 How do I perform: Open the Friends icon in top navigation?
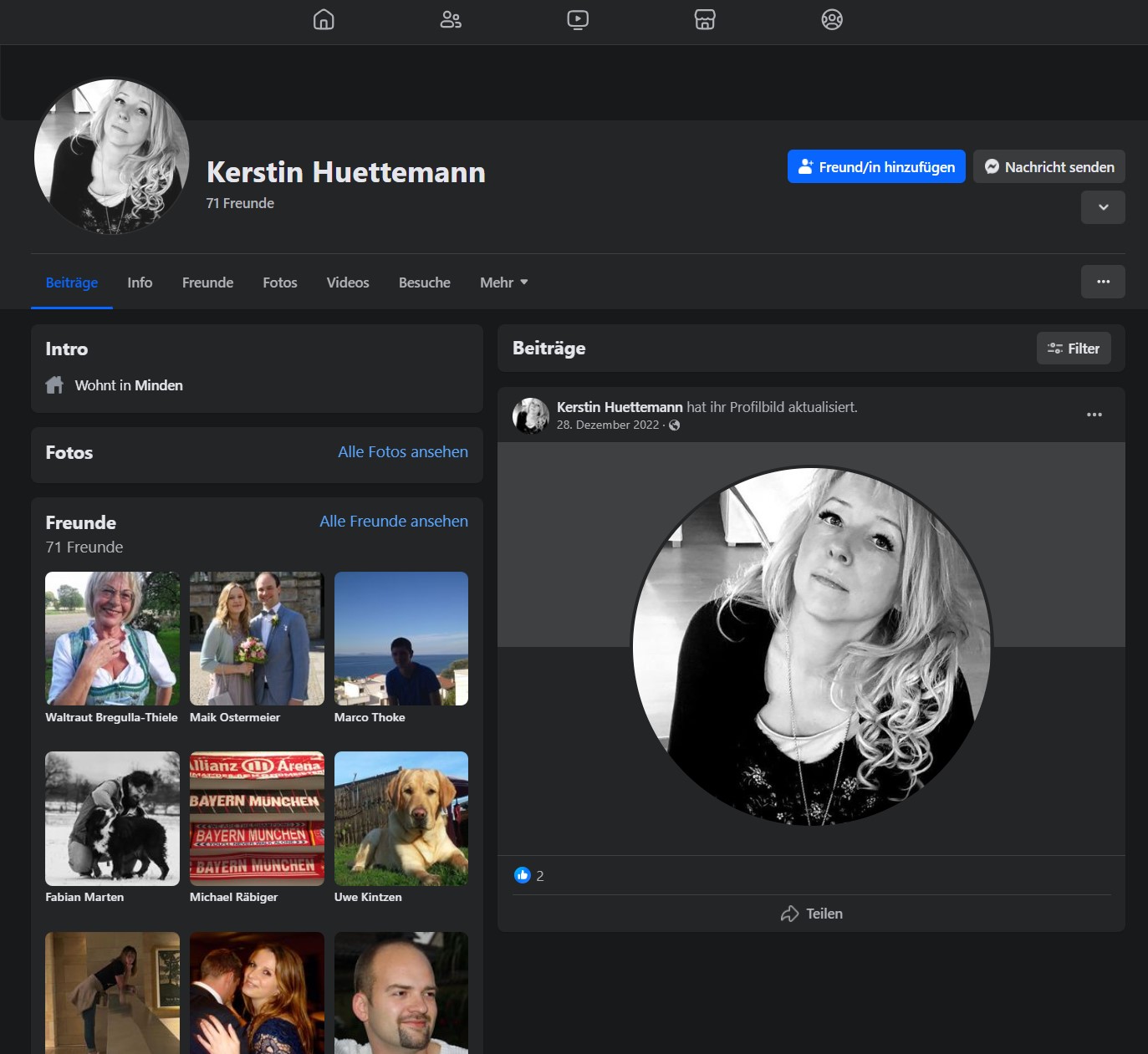click(451, 19)
